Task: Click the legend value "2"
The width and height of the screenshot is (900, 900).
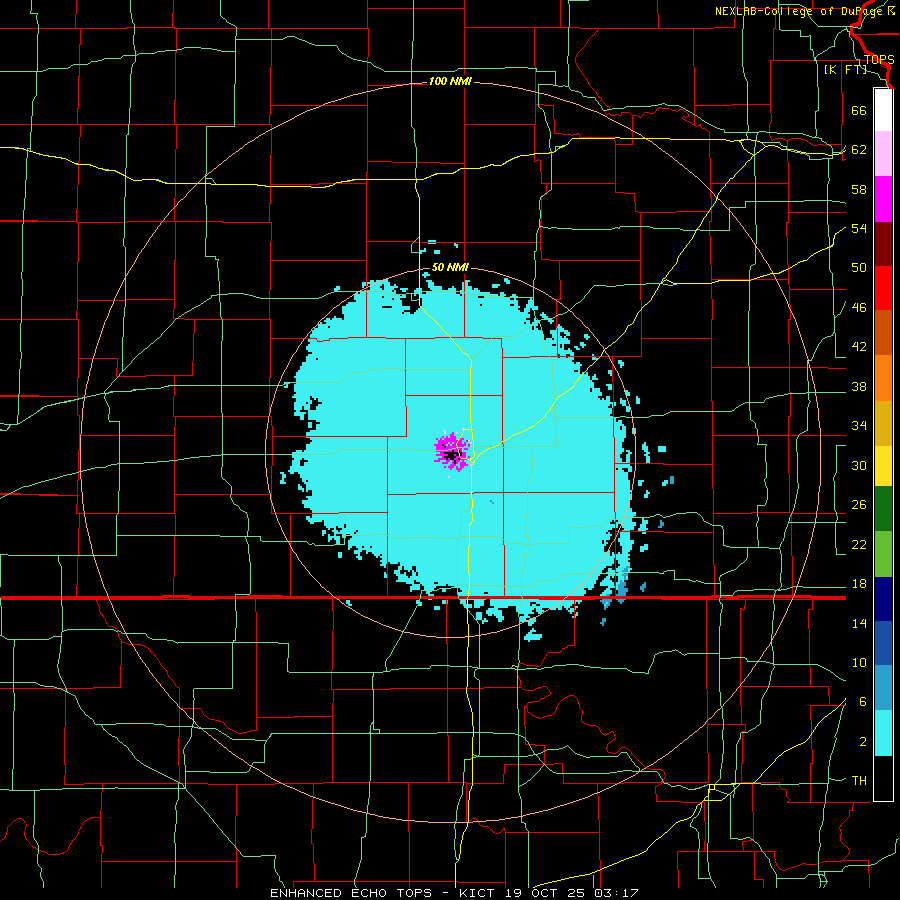Action: tap(863, 742)
